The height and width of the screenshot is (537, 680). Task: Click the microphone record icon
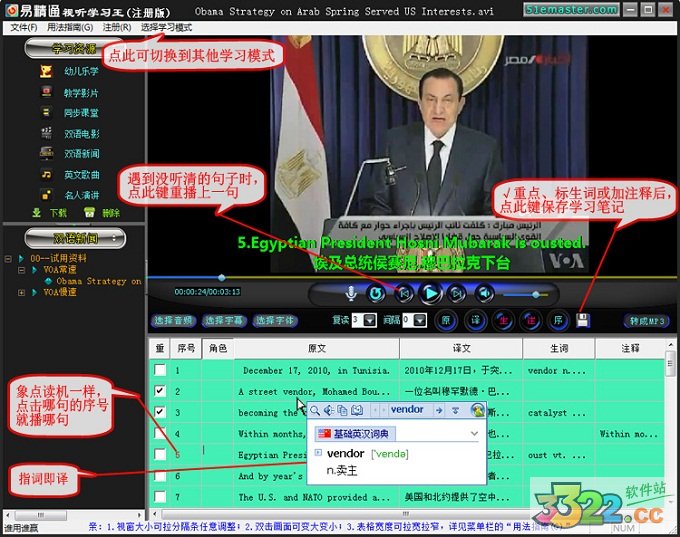pyautogui.click(x=351, y=294)
